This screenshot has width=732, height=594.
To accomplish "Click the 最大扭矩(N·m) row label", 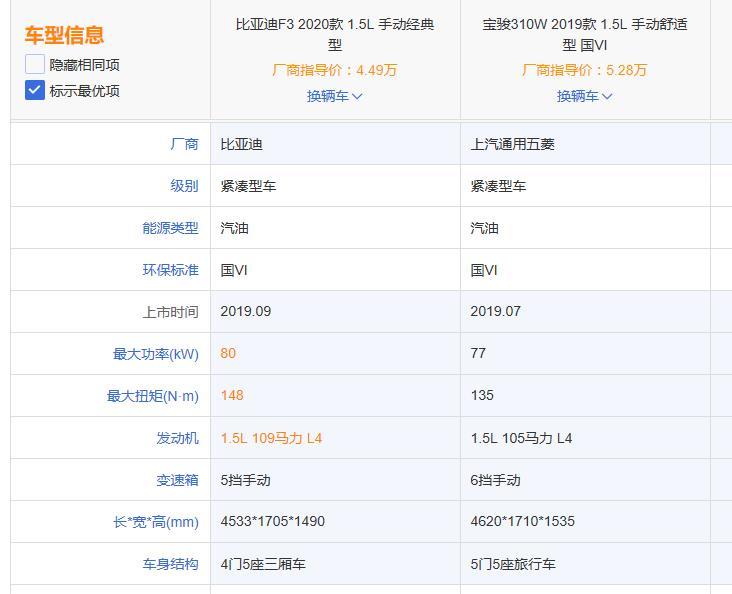I will point(153,396).
